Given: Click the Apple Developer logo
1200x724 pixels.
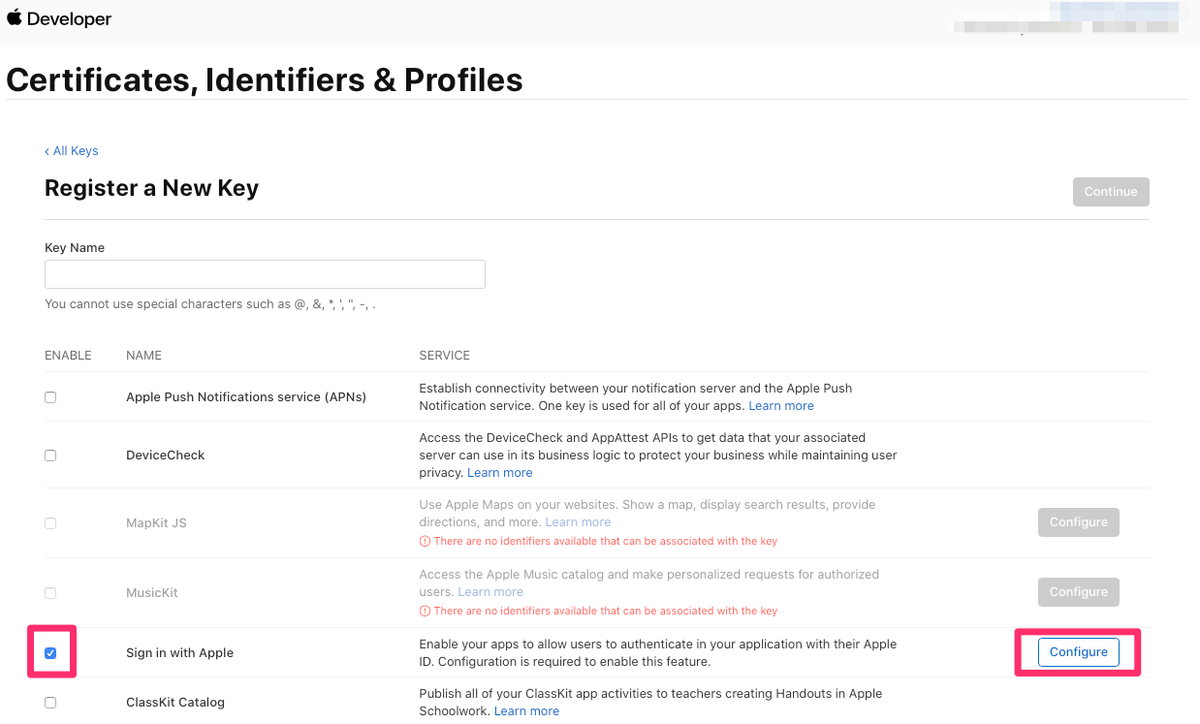Looking at the screenshot, I should click(x=59, y=19).
